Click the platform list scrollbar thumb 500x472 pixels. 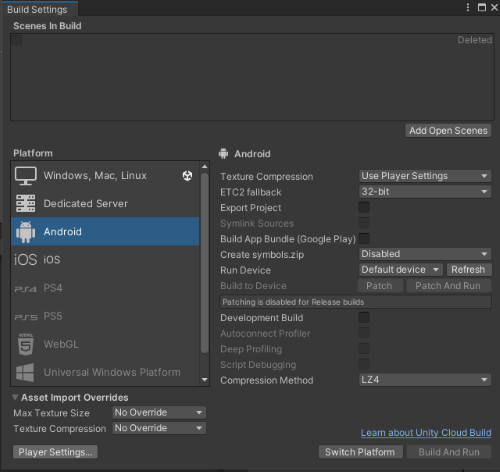click(204, 263)
